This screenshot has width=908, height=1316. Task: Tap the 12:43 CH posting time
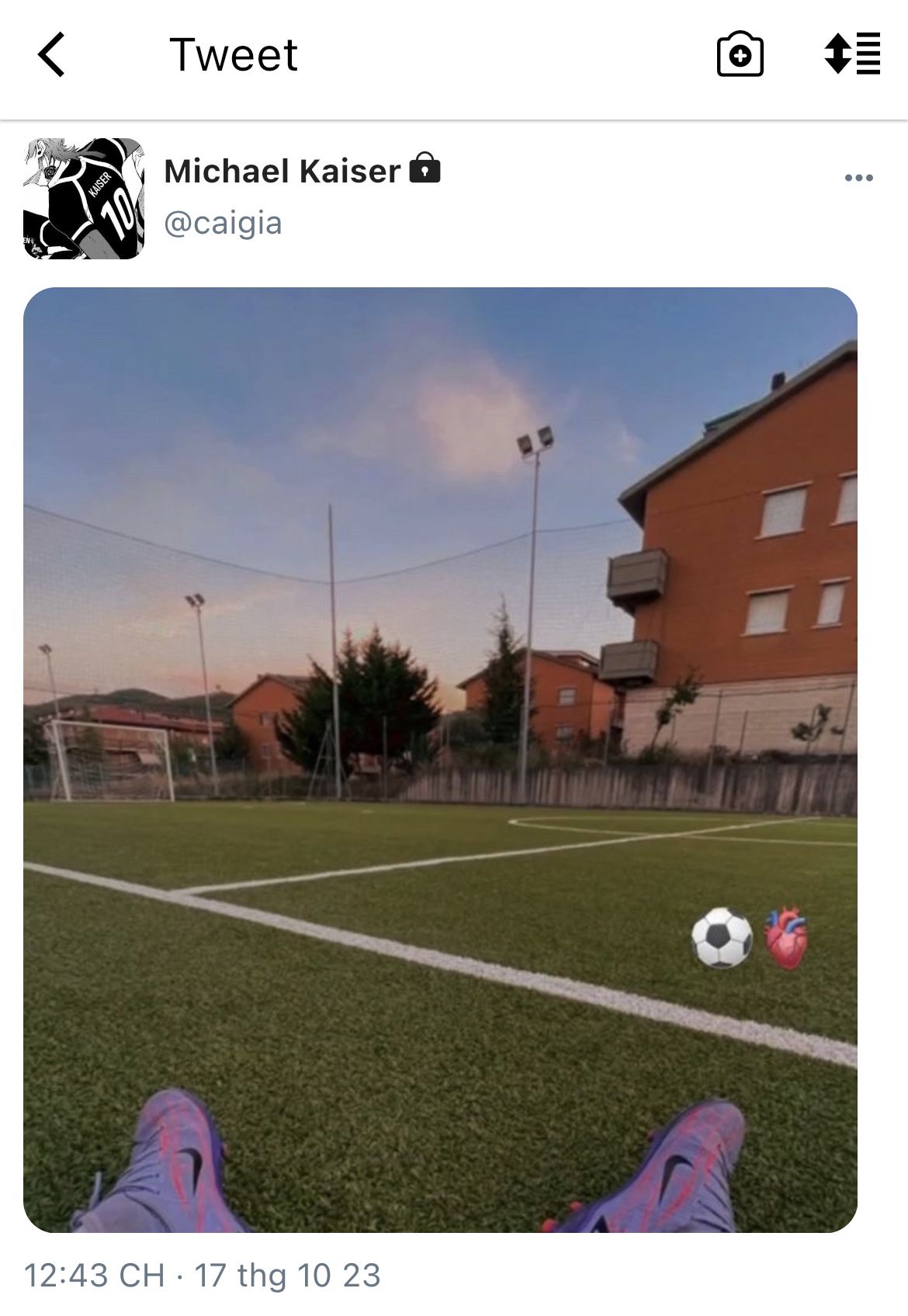pos(95,1275)
